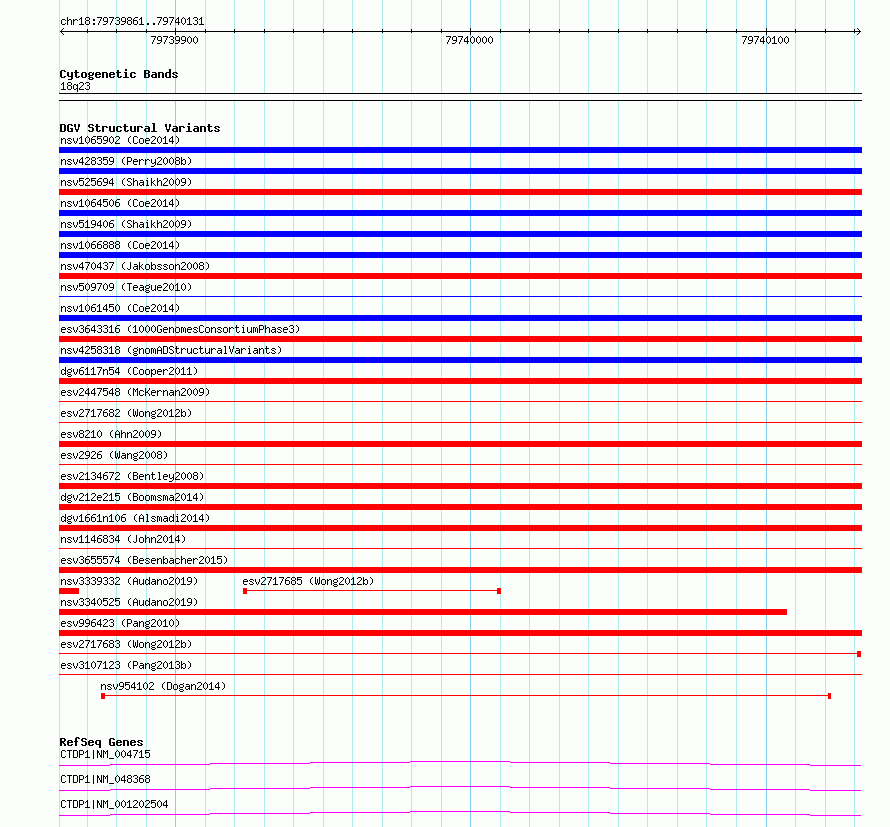The width and height of the screenshot is (890, 827).
Task: Click the chr18:79739861..79740131 region label
Action: 132,22
